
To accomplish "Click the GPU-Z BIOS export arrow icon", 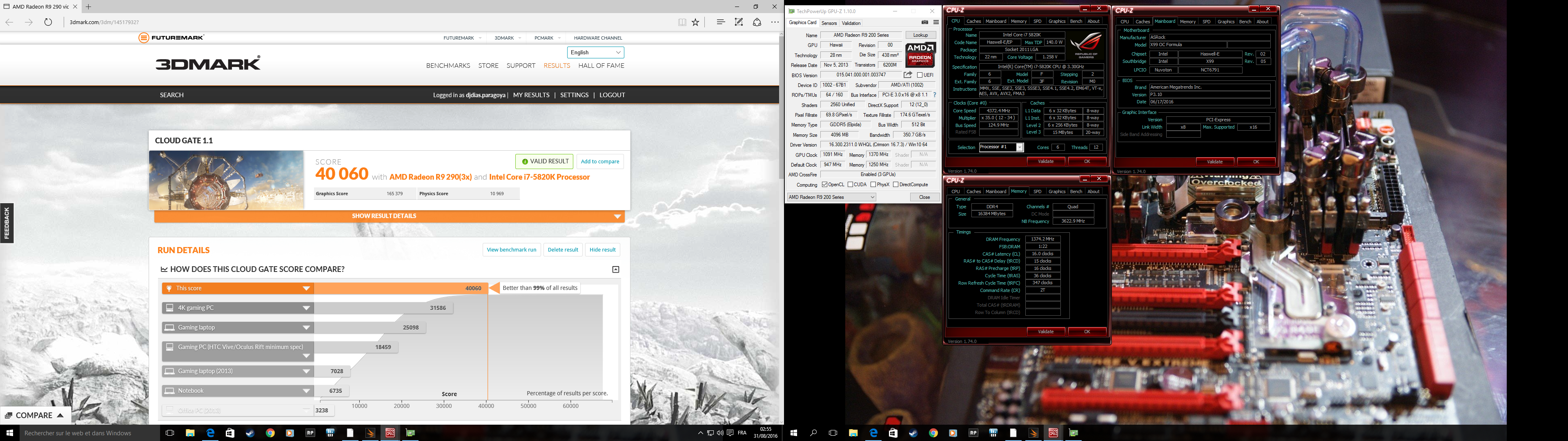I will [x=908, y=75].
